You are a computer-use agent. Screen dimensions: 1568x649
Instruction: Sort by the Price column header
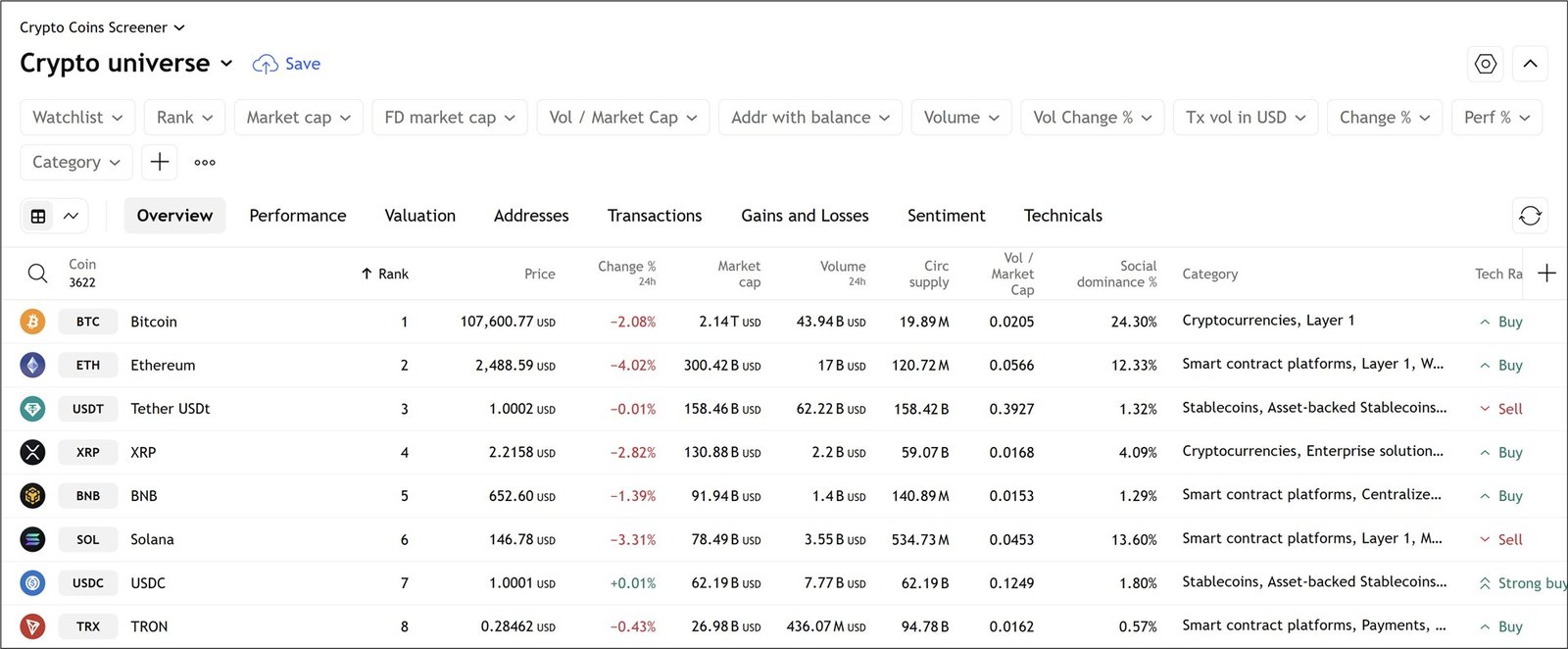tap(540, 274)
